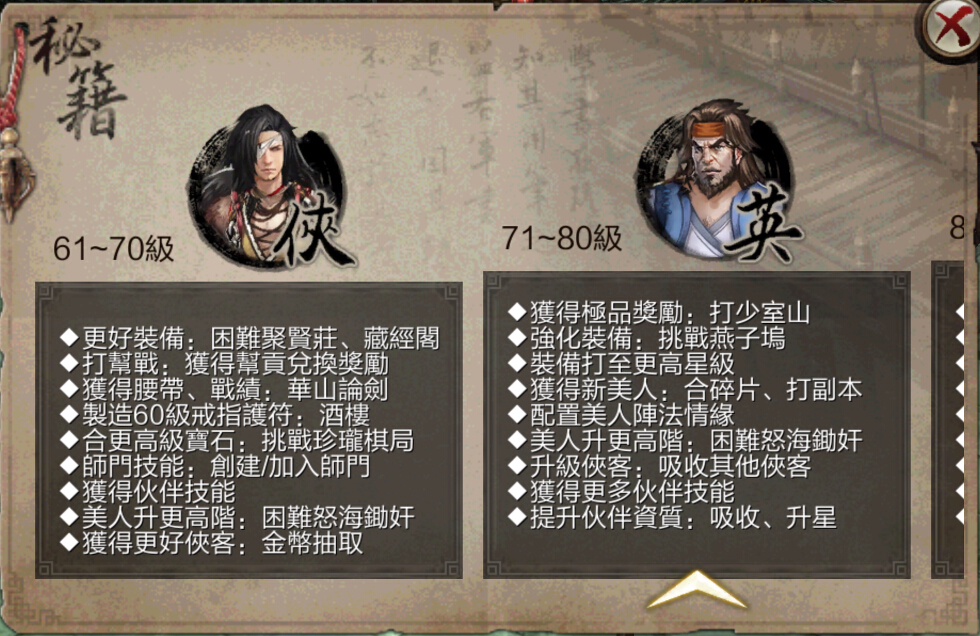Open tip 打幫戰：獲得幫貢兌換獎勵

[225, 364]
